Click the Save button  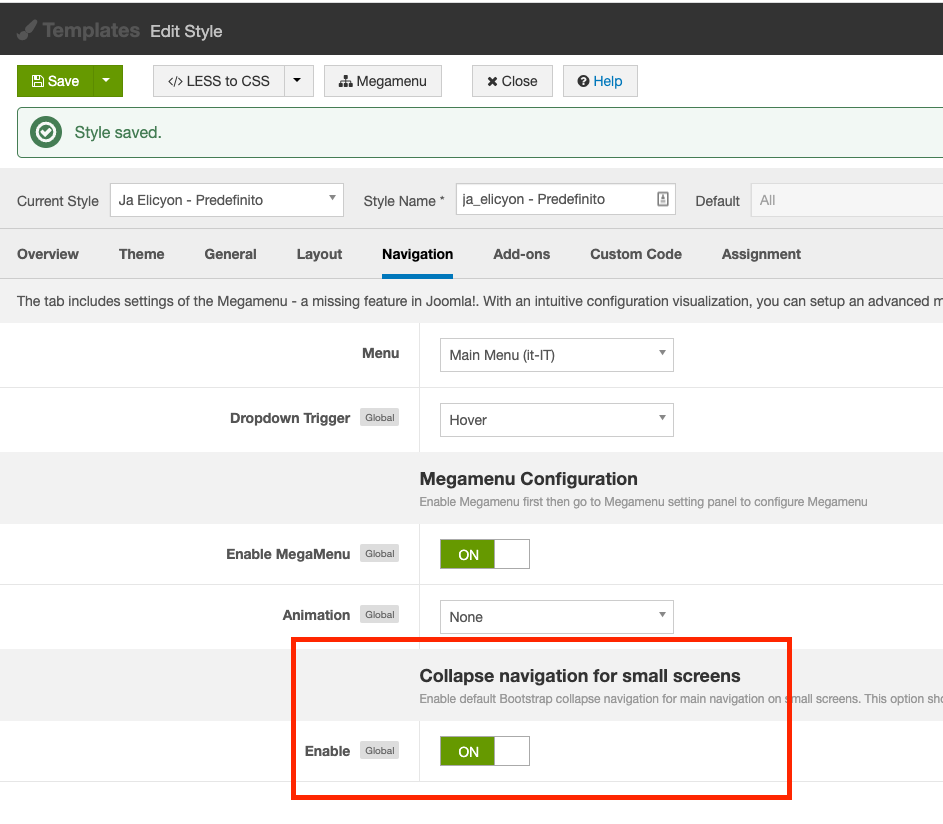[55, 81]
